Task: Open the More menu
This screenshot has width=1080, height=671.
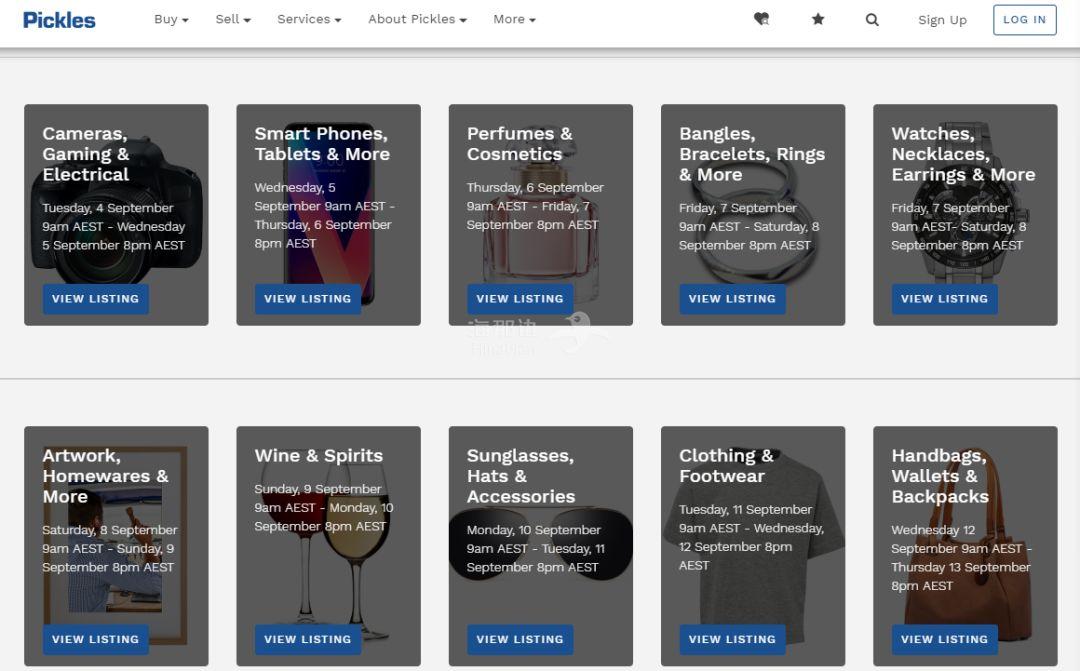Action: pyautogui.click(x=514, y=19)
